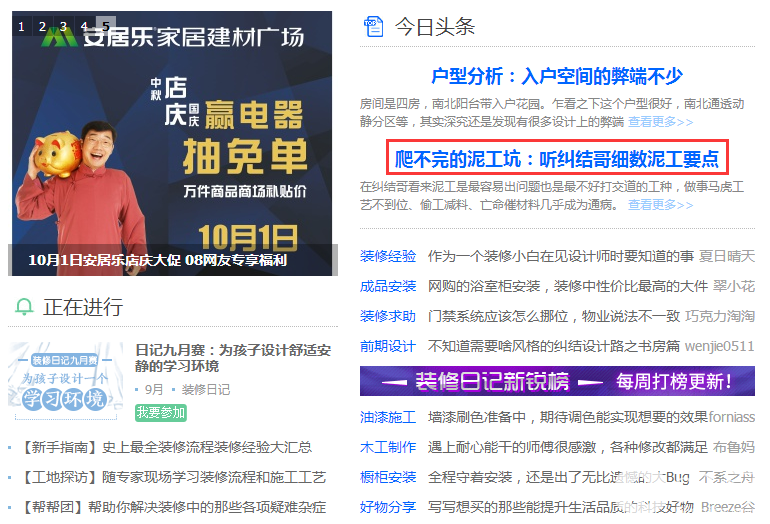Open 【新手指南】史上最全装修流程 article
Screen dimensions: 770x524
coord(166,447)
